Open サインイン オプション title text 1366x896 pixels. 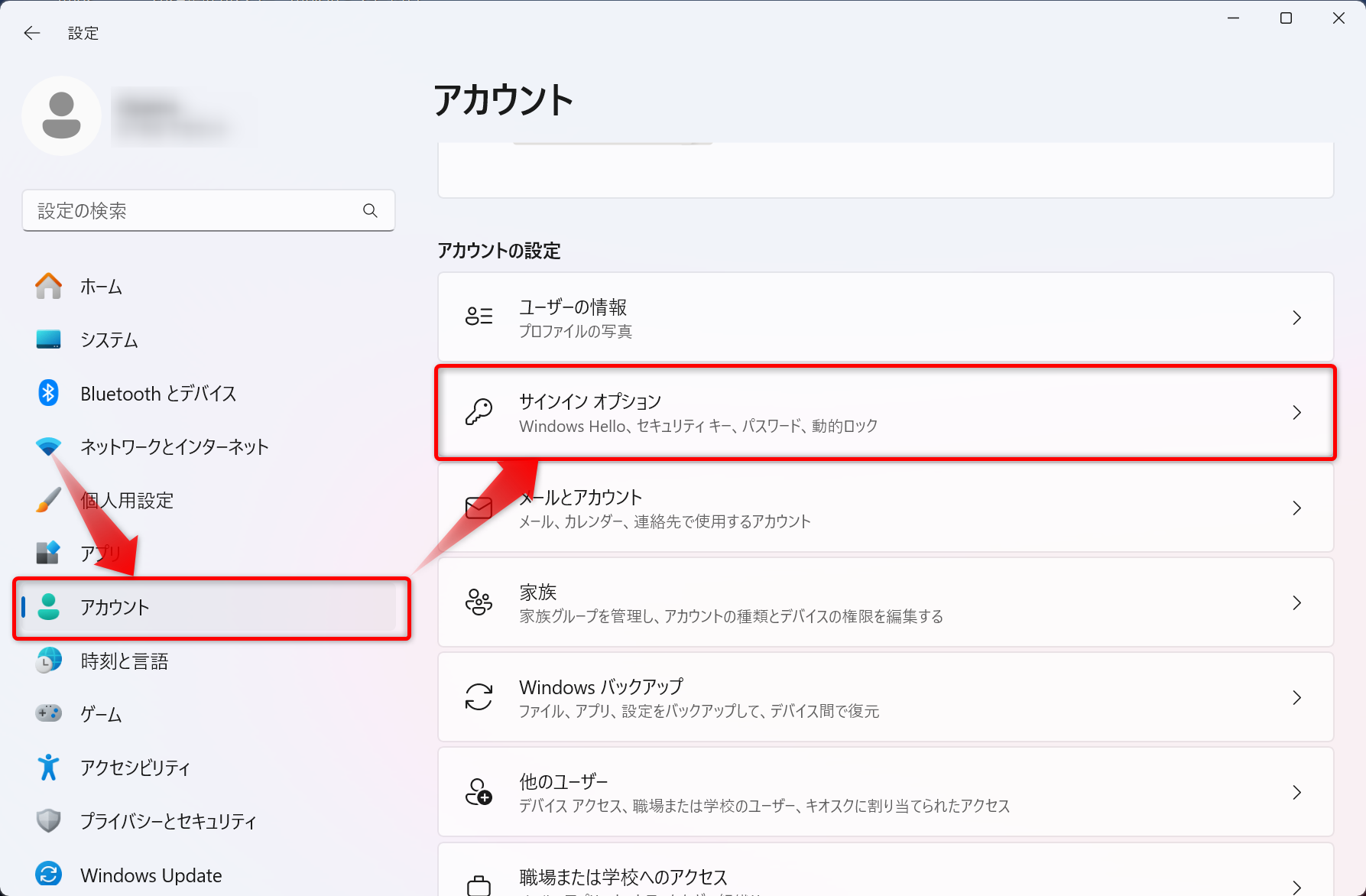coord(590,401)
